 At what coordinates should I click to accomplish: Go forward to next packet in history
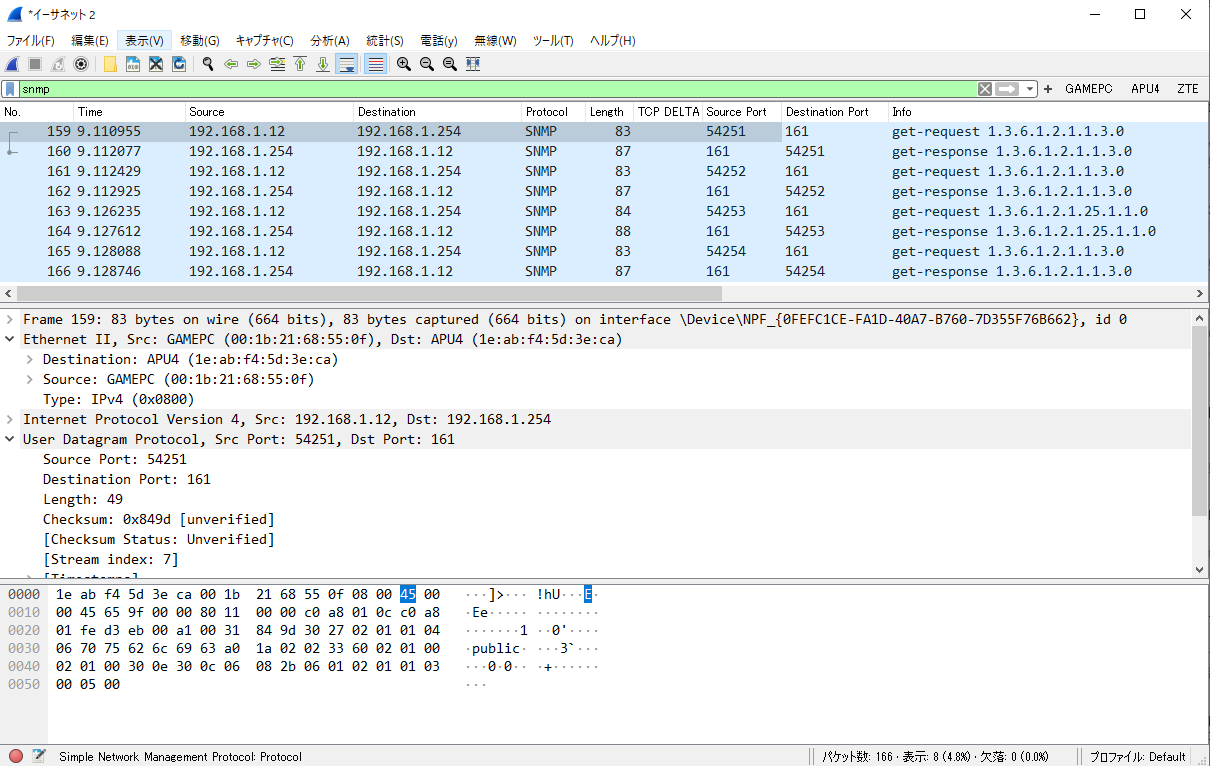click(x=254, y=64)
